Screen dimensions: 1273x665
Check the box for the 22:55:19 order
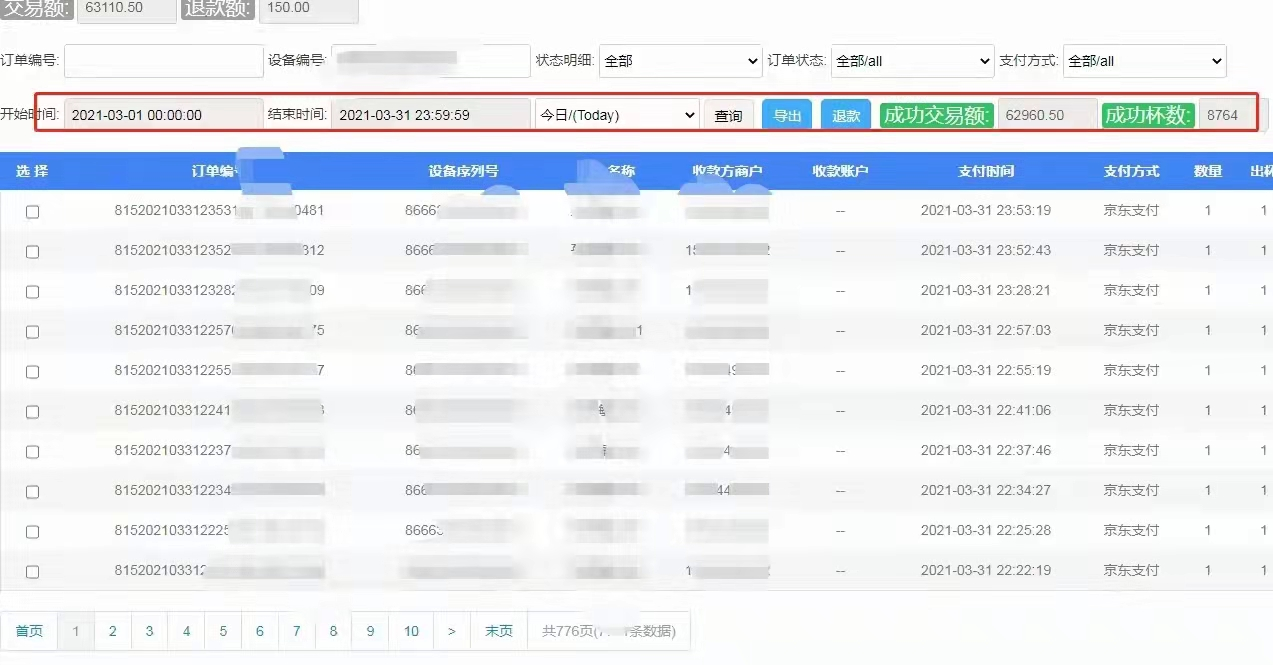pyautogui.click(x=32, y=372)
